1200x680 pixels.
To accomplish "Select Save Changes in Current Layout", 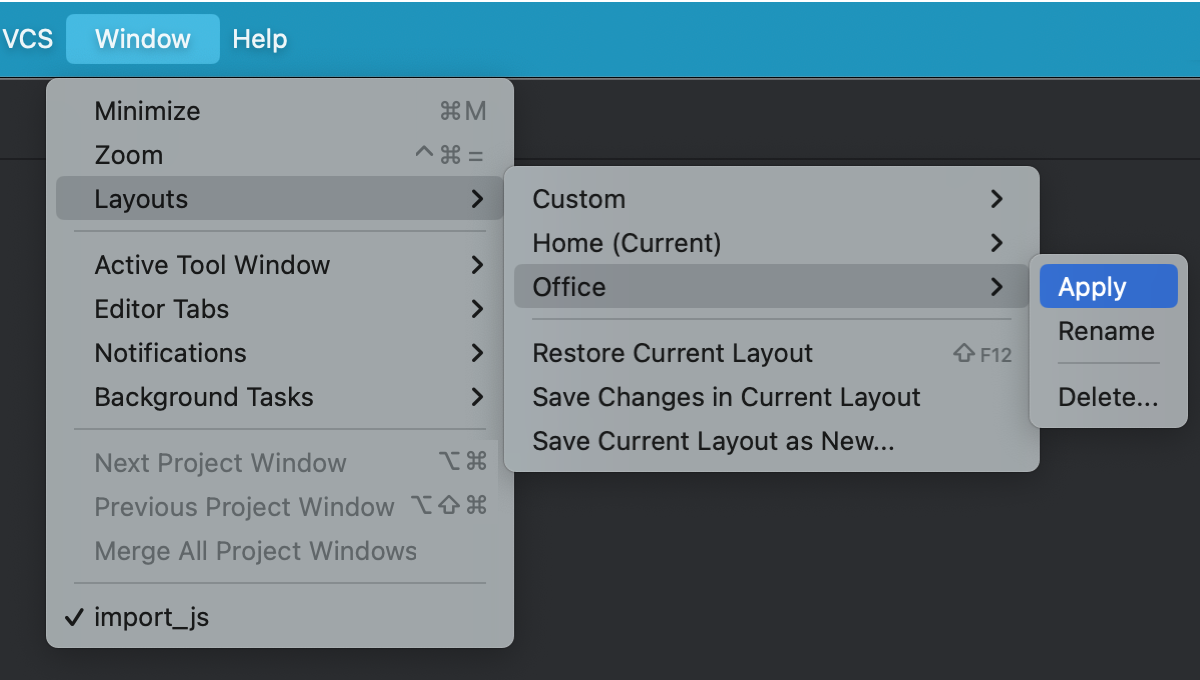I will point(726,397).
